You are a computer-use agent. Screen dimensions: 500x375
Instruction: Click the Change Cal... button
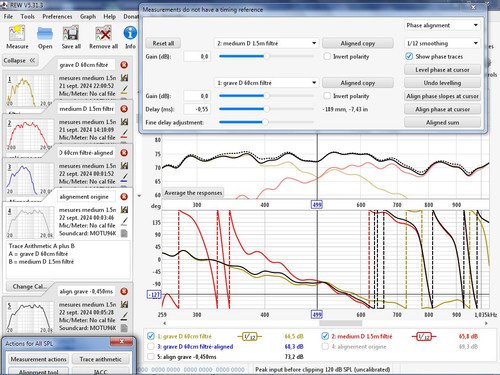[x=30, y=286]
